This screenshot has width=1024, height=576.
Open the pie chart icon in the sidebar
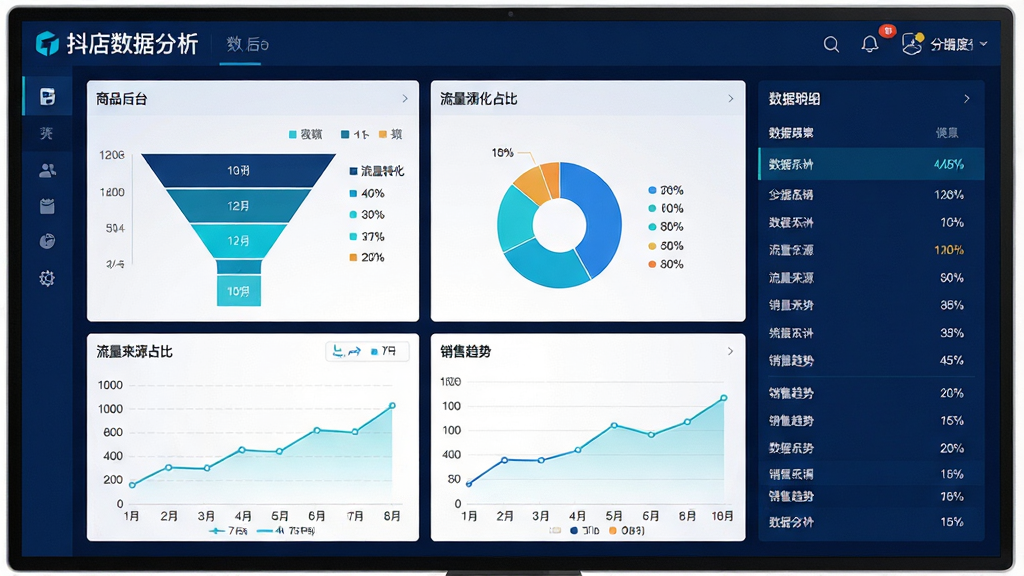point(47,242)
